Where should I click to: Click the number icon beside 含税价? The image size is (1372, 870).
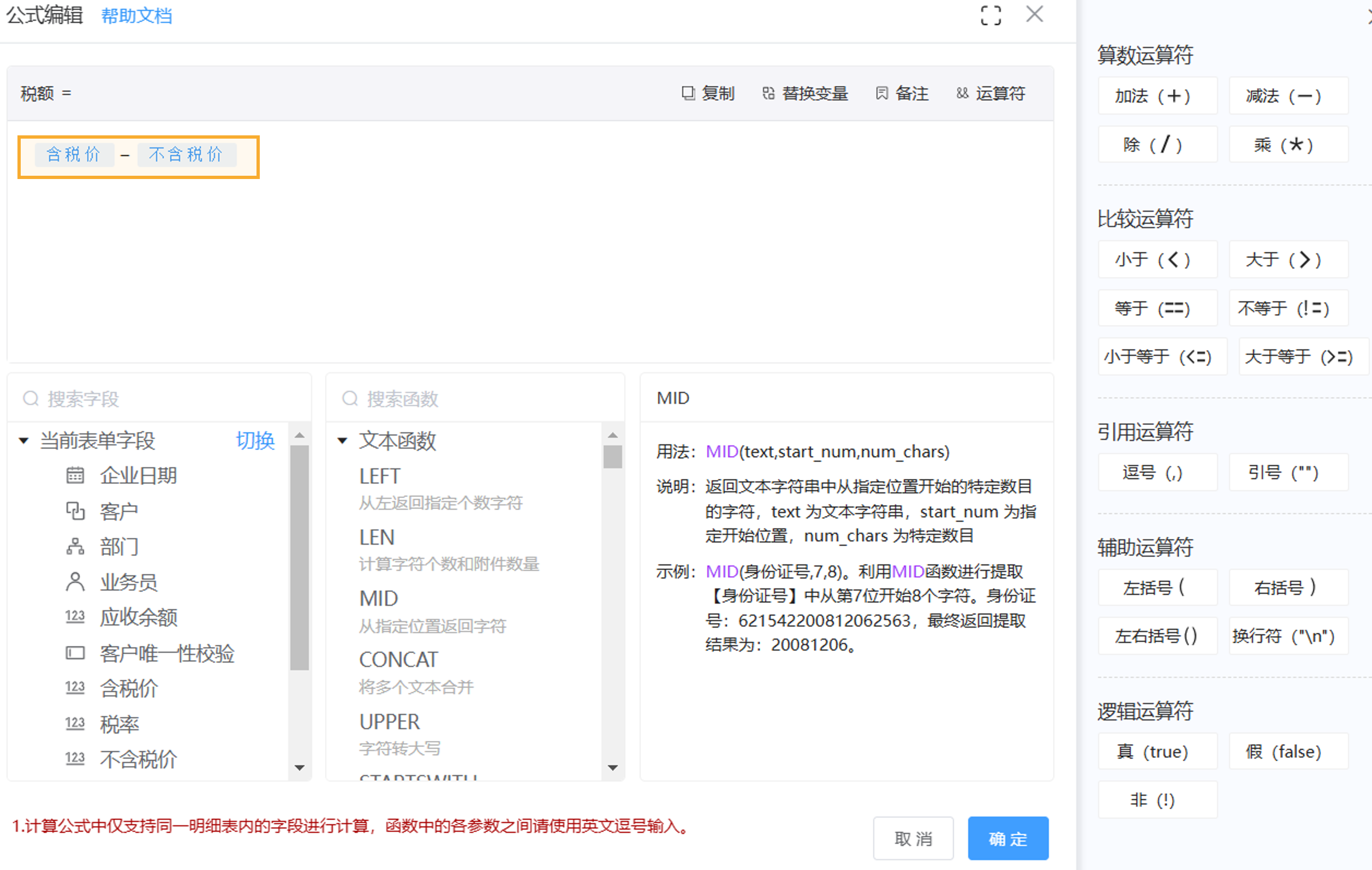75,688
